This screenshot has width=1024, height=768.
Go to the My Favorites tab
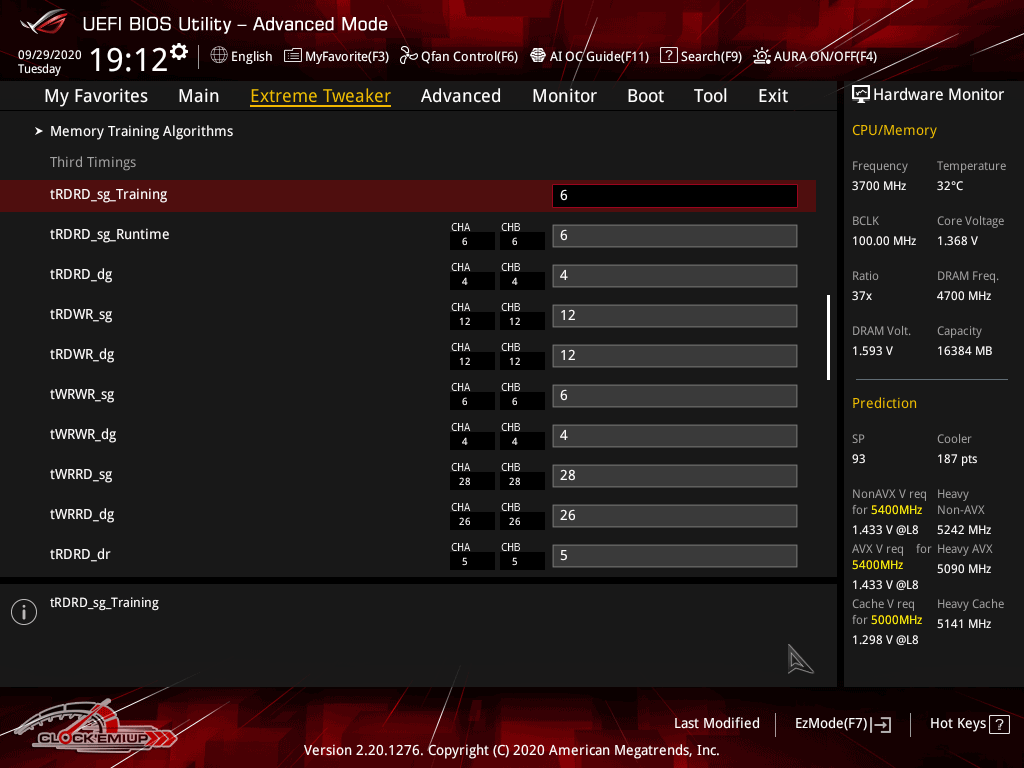coord(96,96)
